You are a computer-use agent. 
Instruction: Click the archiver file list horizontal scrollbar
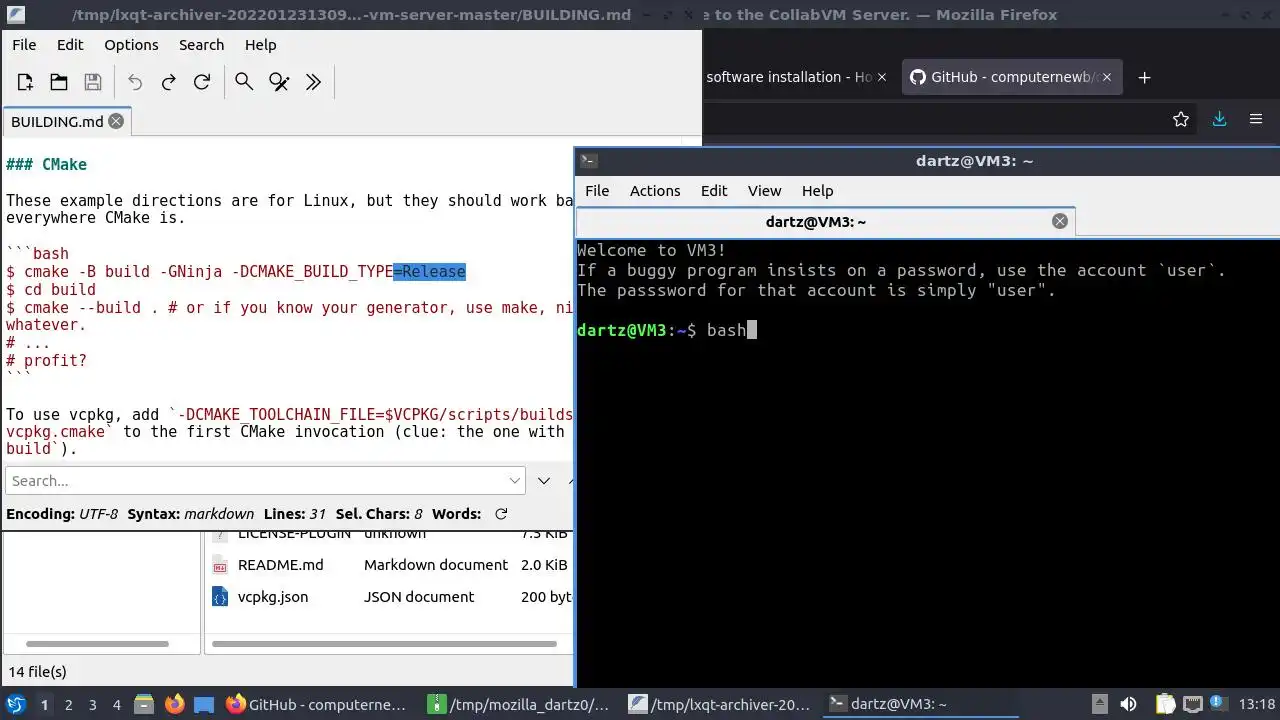point(385,644)
